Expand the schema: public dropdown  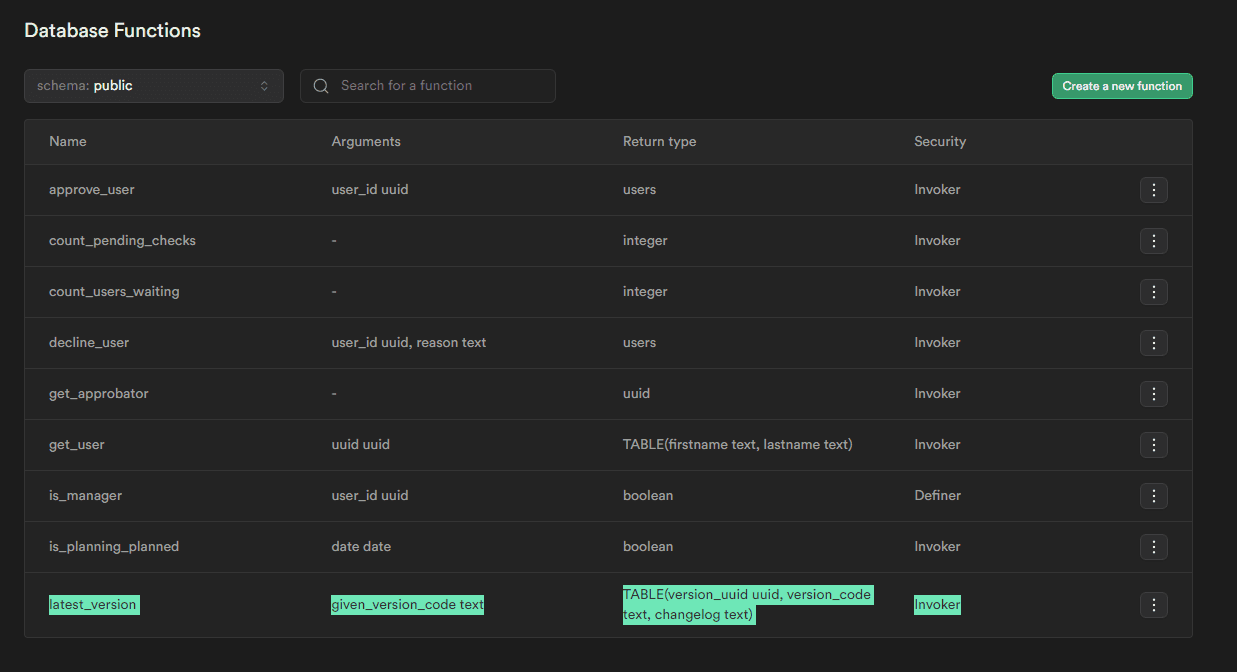point(153,86)
